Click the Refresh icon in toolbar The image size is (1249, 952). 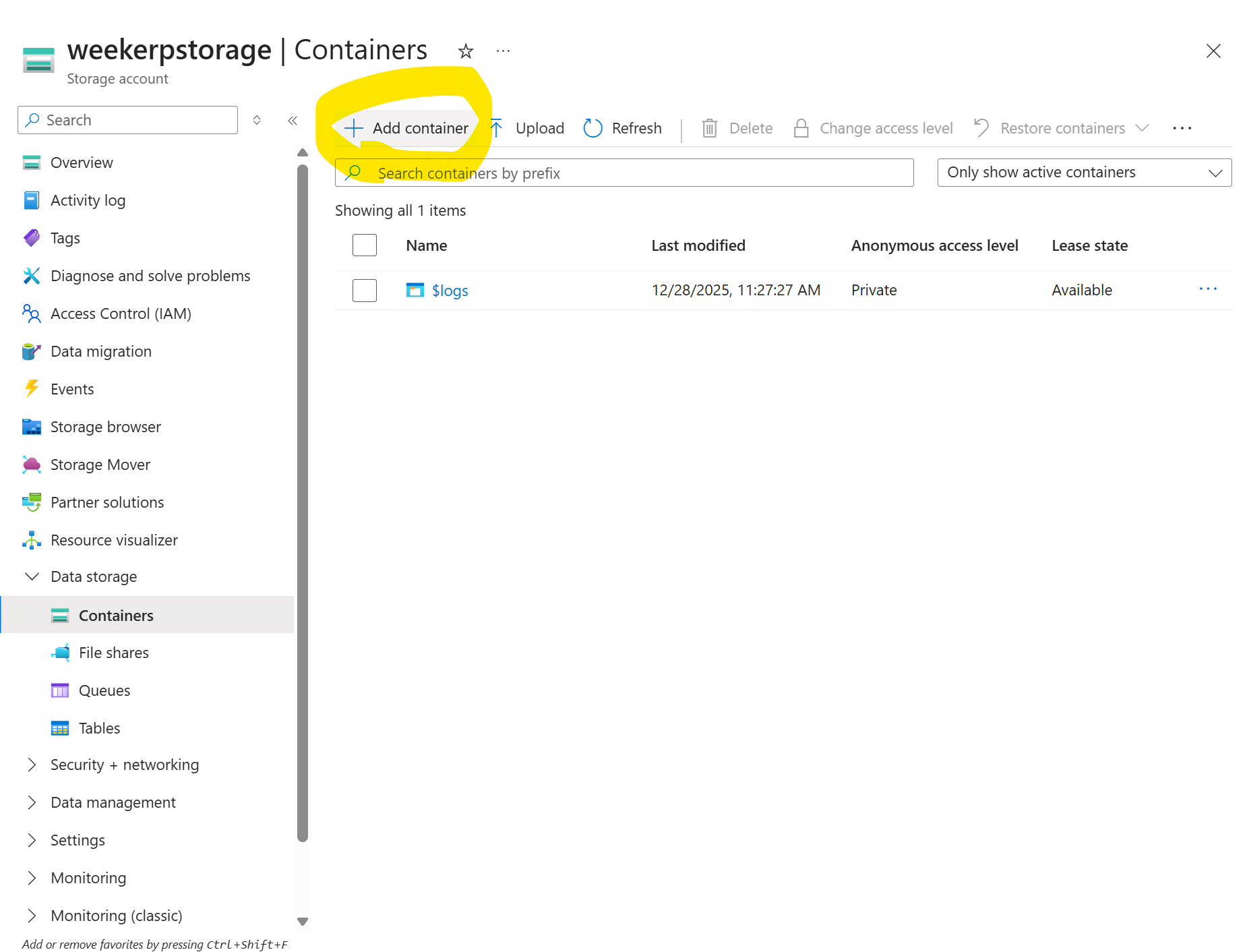592,128
